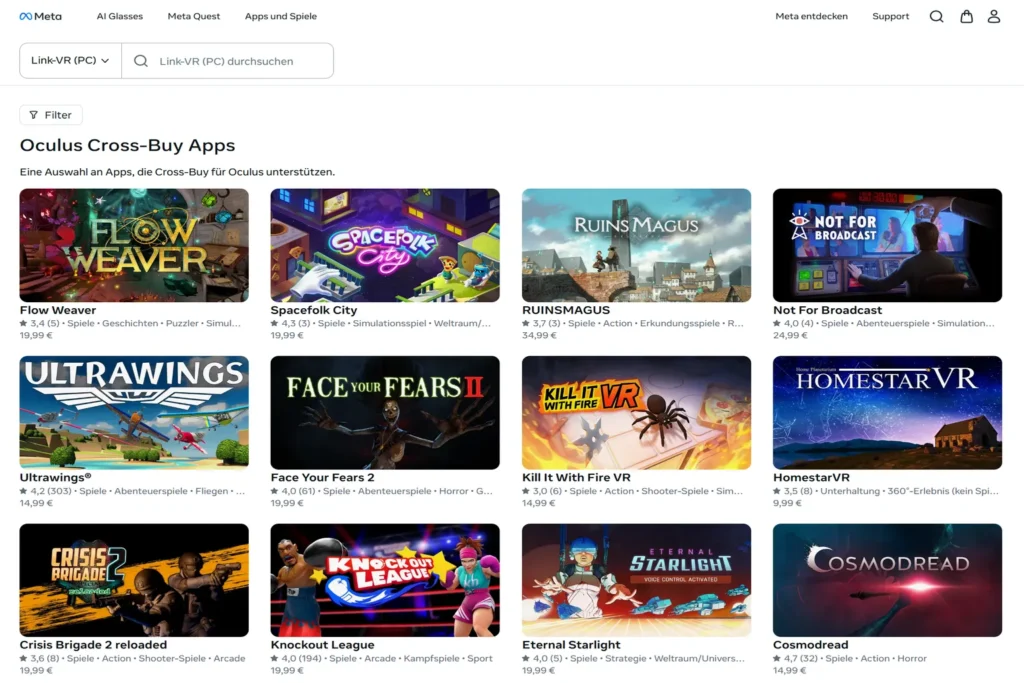Image resolution: width=1024 pixels, height=683 pixels.
Task: Open the Crisis Brigade 2 cover image
Action: (134, 580)
